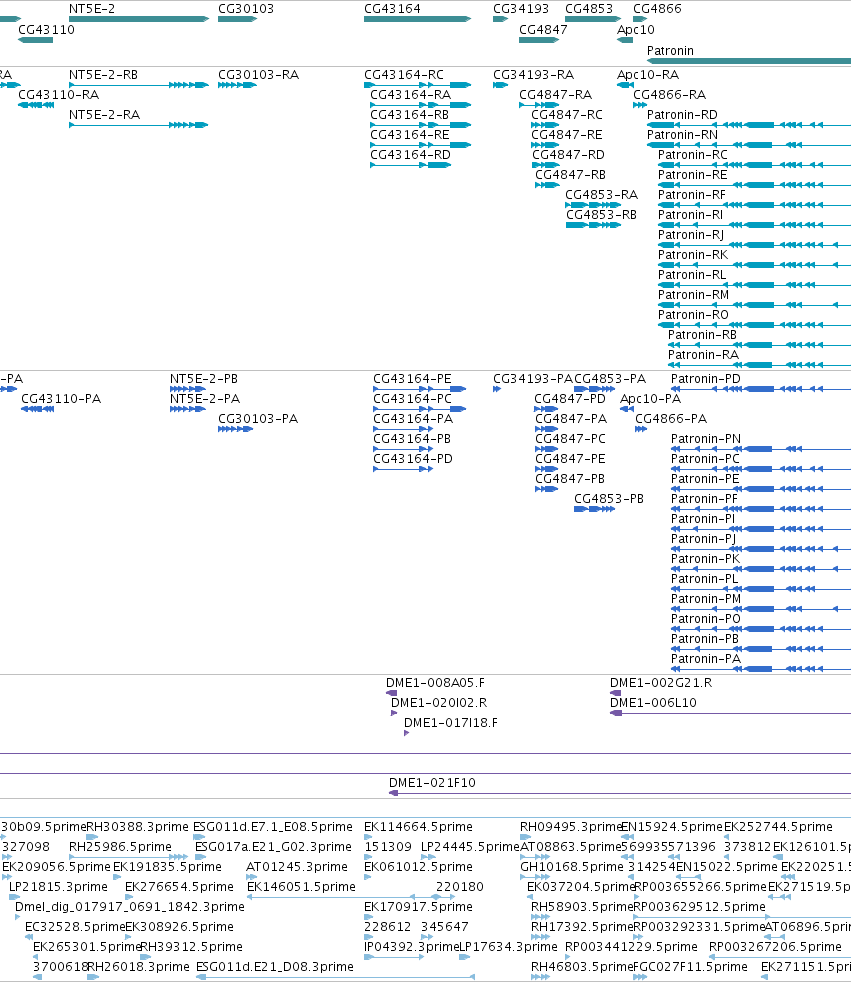This screenshot has width=851, height=982.
Task: Click transcript CG43164-RD label
Action: [x=410, y=155]
